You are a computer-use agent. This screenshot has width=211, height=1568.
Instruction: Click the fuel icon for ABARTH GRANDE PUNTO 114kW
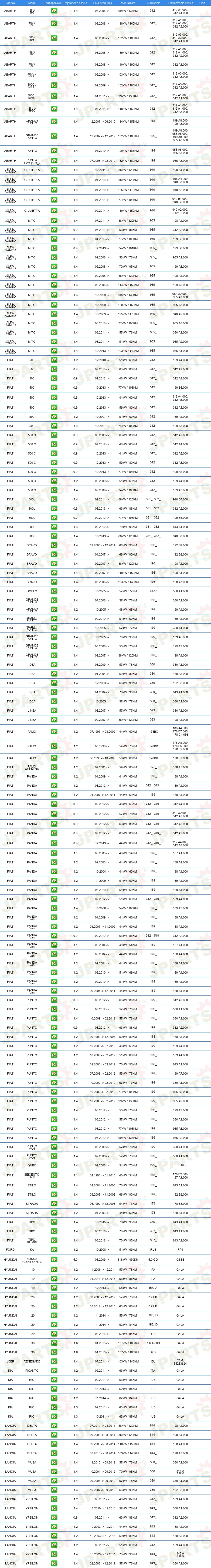[54, 122]
